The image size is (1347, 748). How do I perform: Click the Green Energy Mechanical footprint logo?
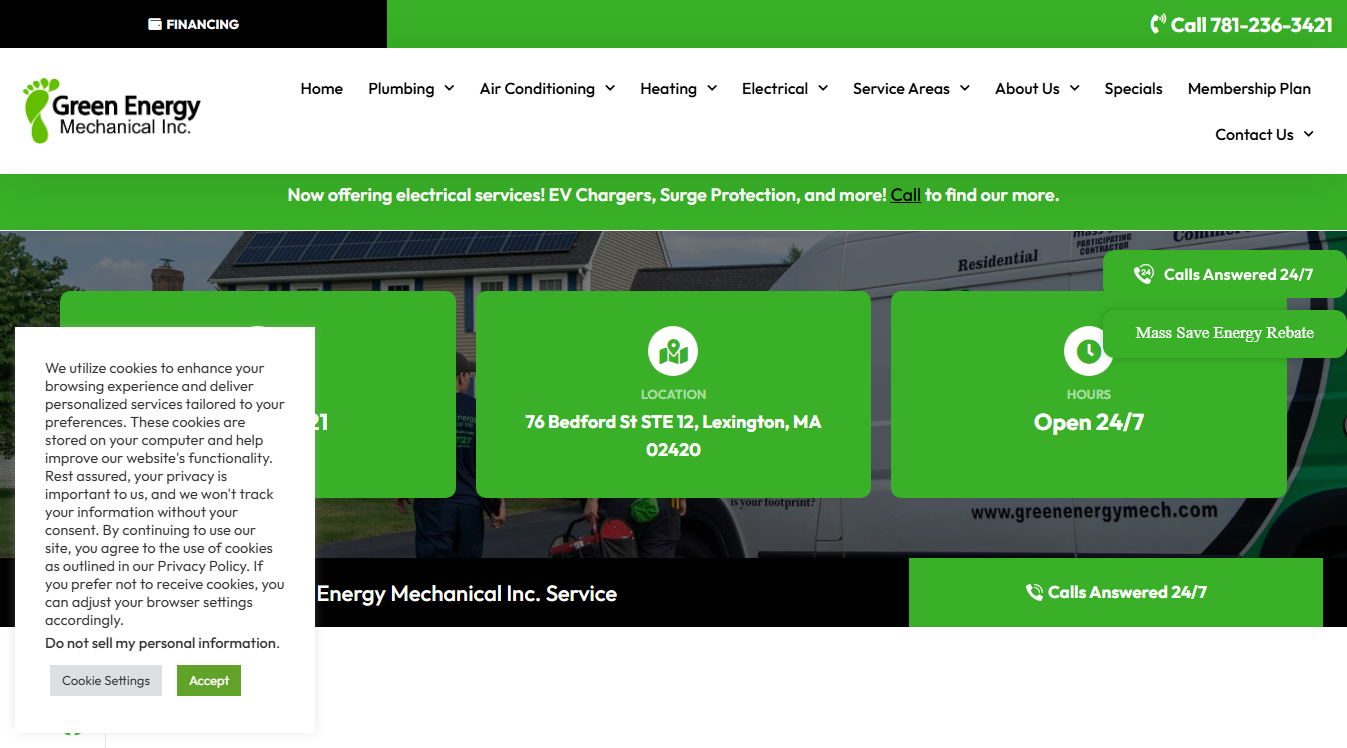[112, 111]
